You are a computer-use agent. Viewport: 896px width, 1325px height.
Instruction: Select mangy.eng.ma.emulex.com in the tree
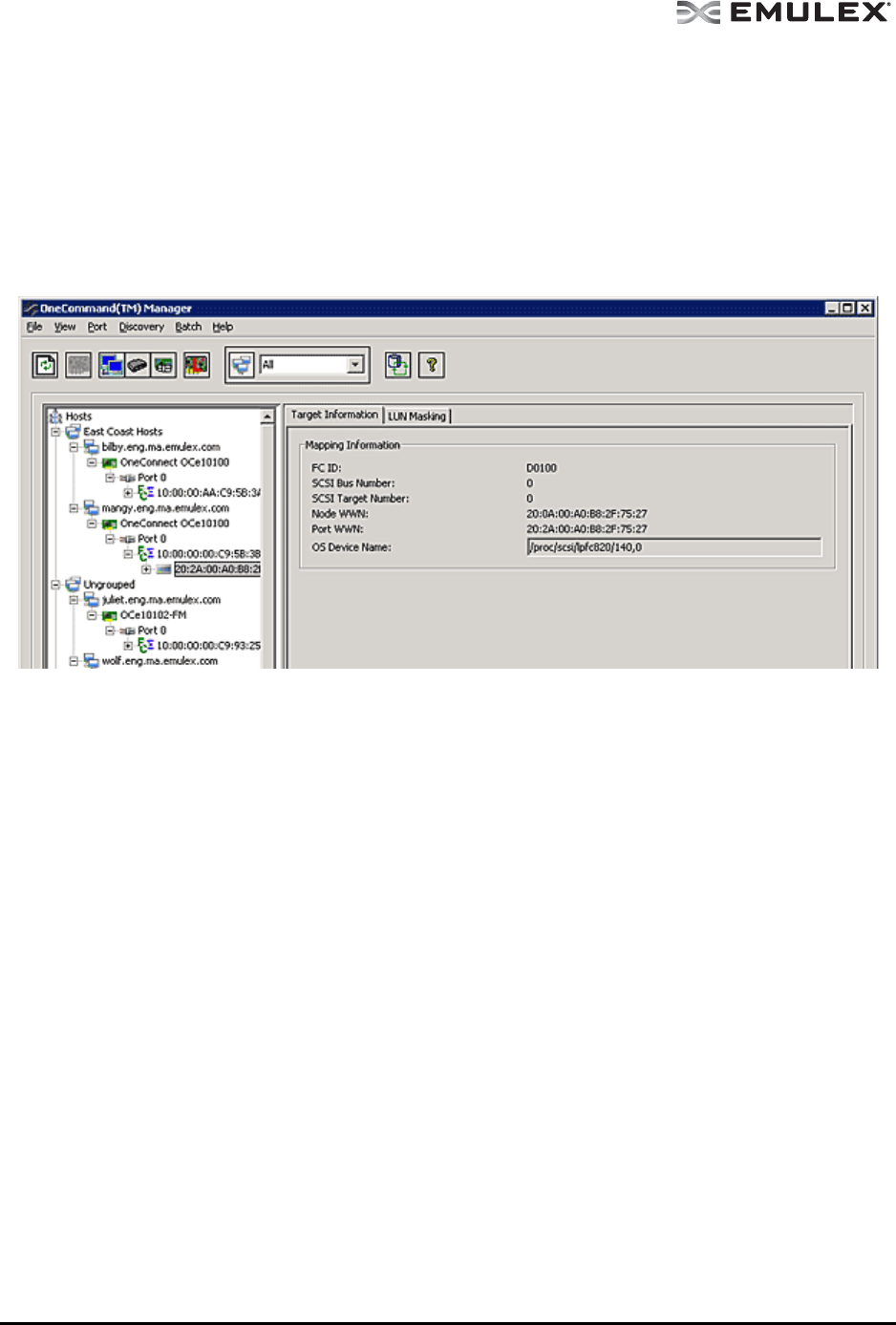click(165, 508)
